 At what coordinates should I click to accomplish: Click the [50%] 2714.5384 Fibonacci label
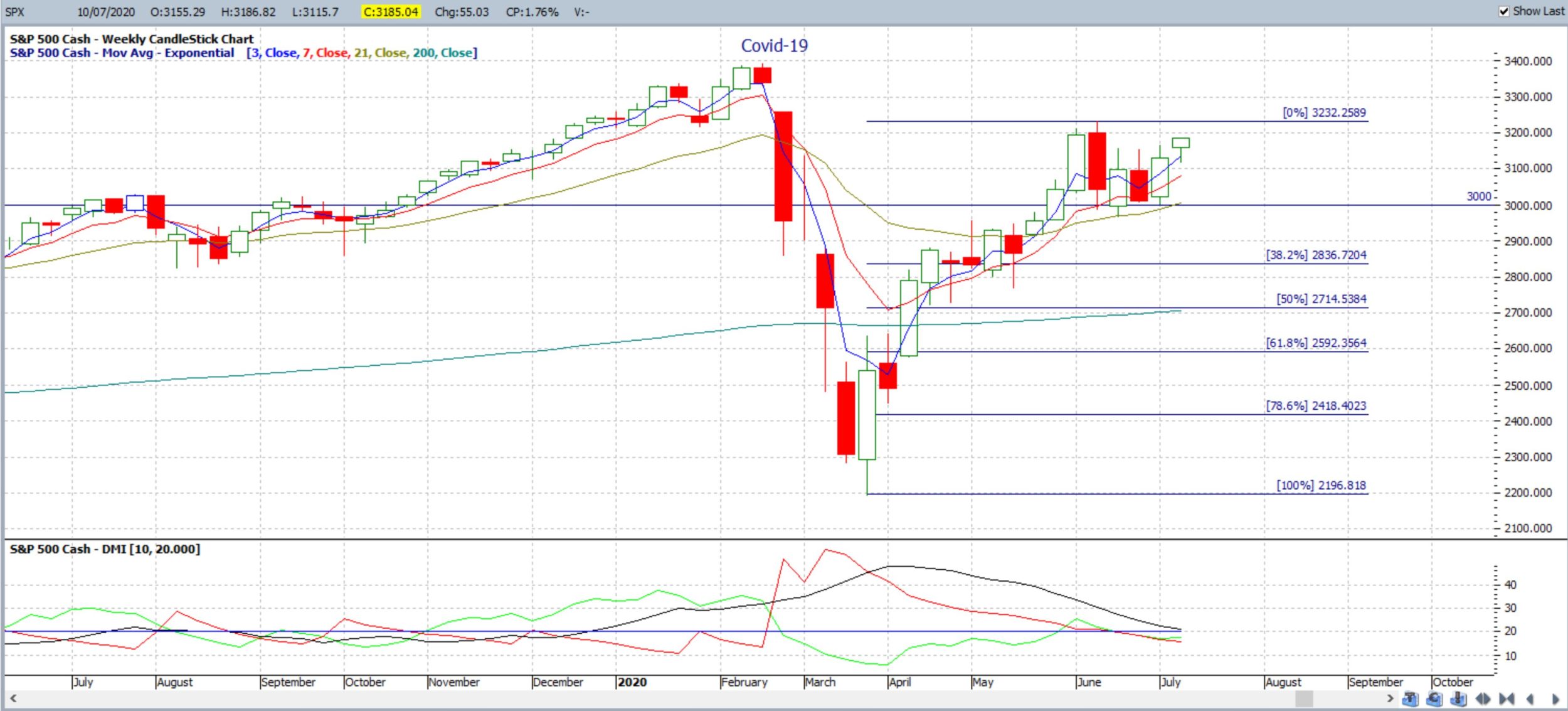1322,299
